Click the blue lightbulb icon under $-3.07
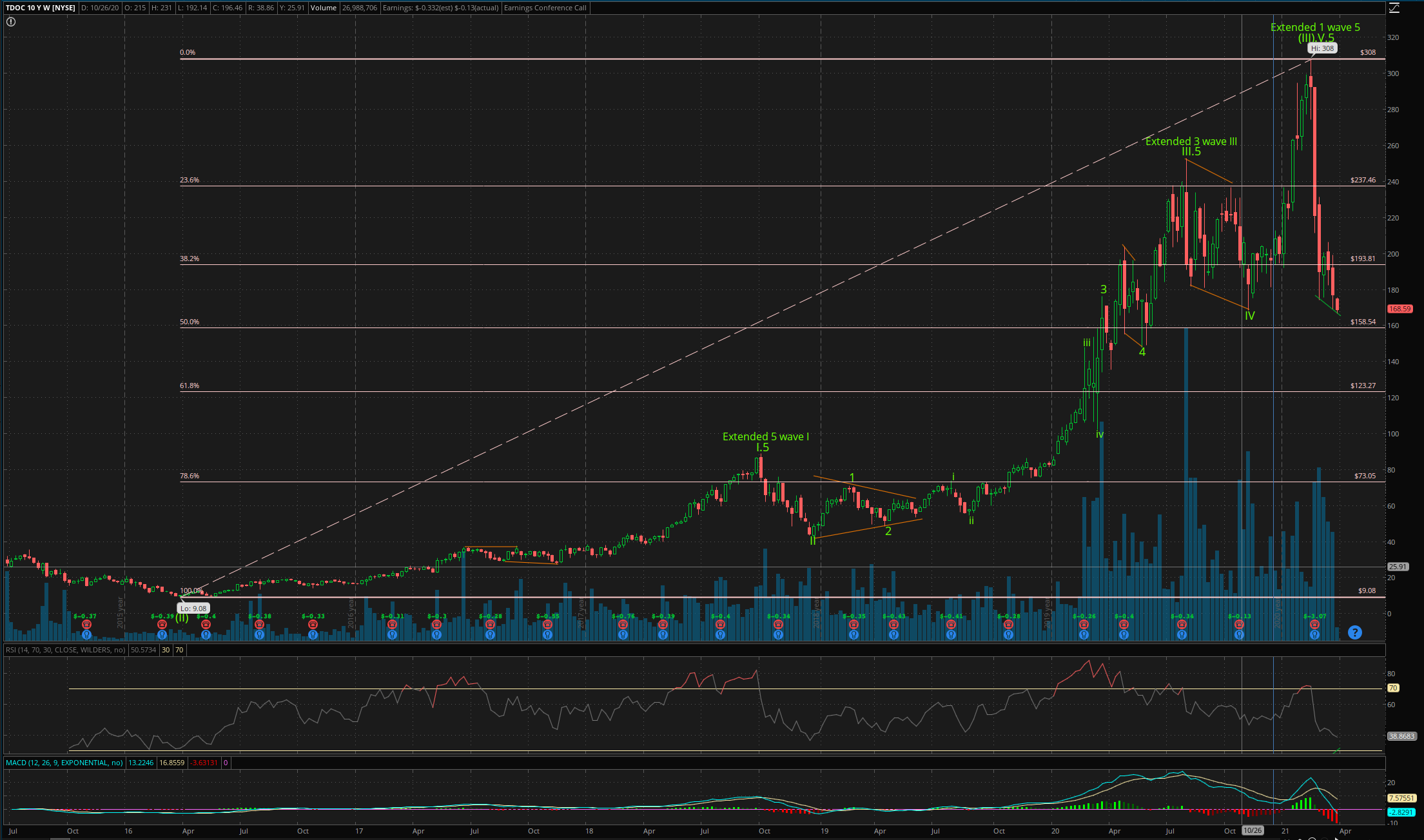This screenshot has width=1424, height=840. tap(1314, 634)
